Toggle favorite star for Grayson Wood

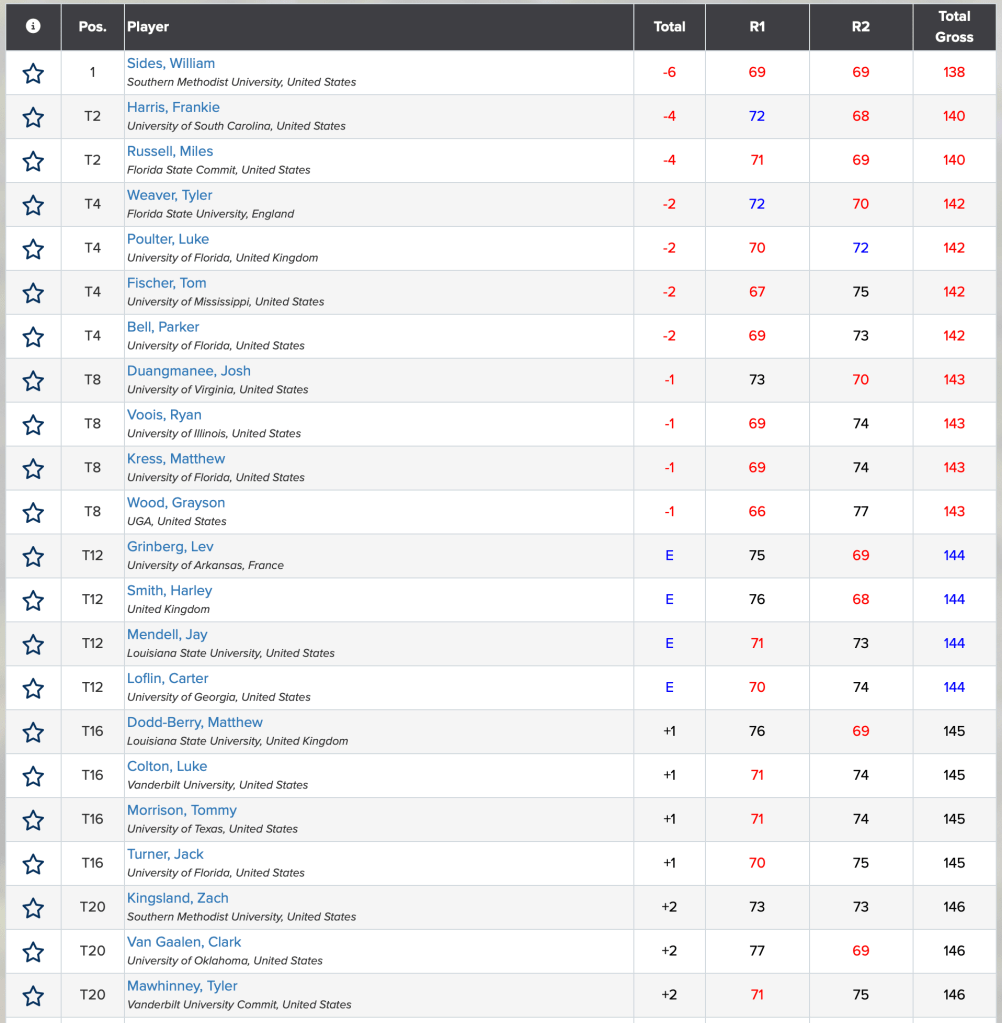(x=33, y=513)
